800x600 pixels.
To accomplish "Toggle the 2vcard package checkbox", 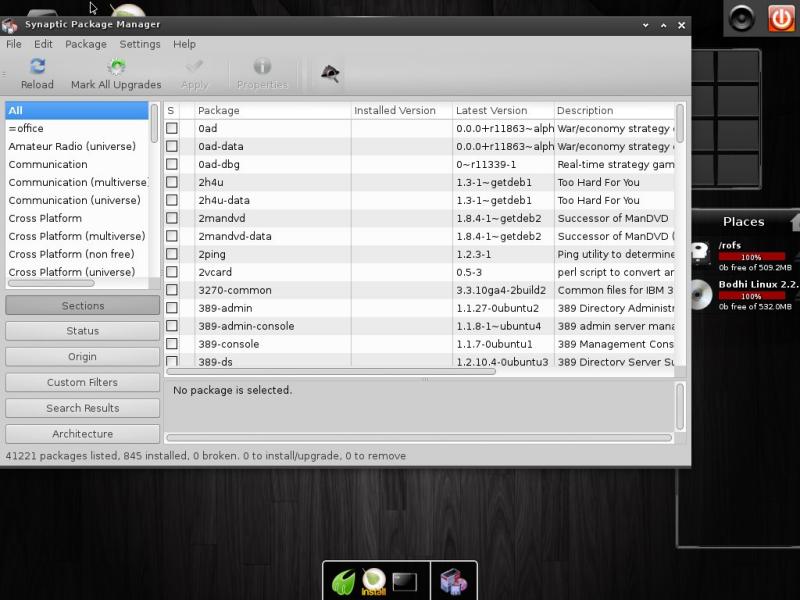I will (172, 272).
